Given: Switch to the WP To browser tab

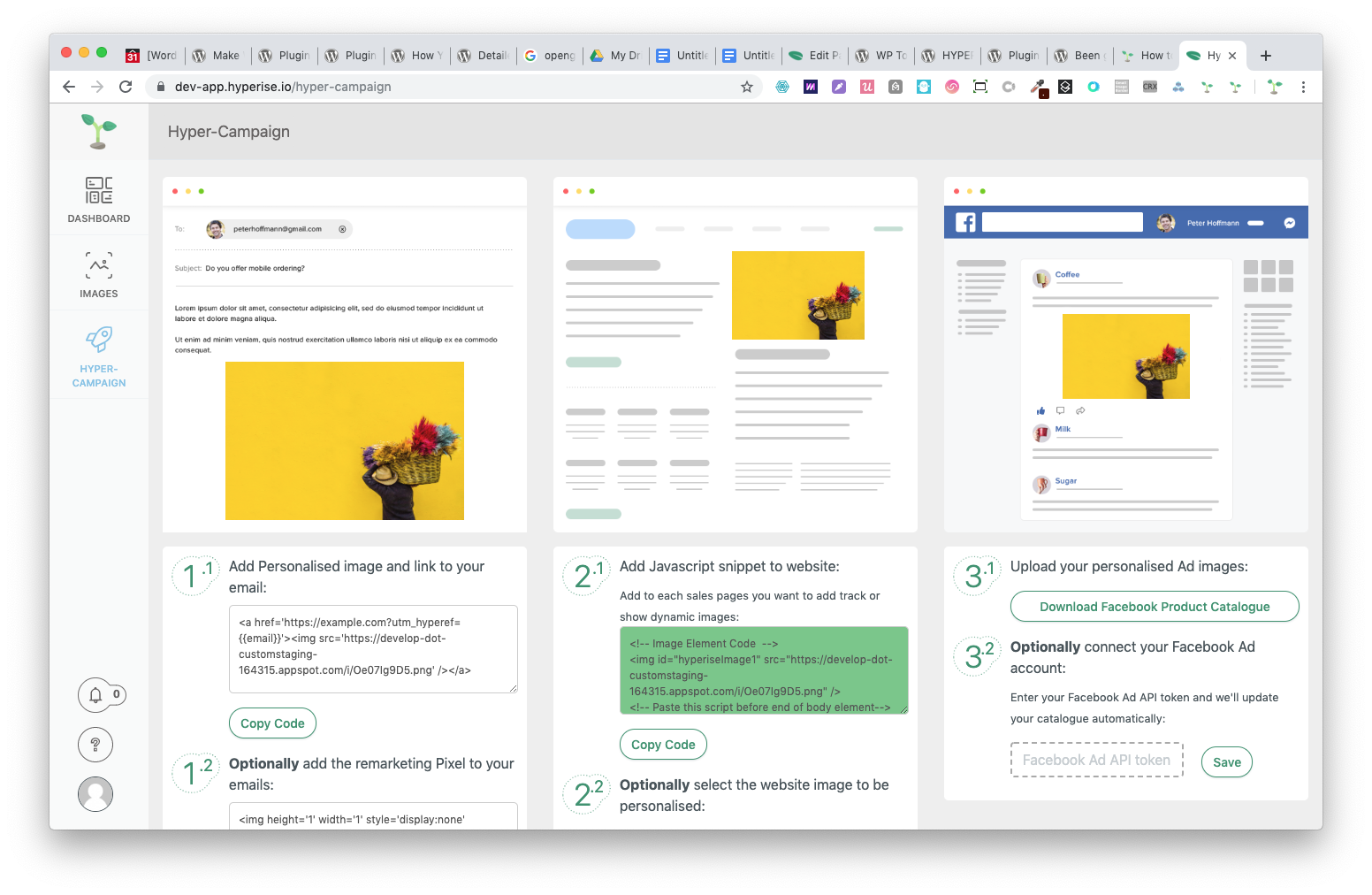Looking at the screenshot, I should click(881, 56).
